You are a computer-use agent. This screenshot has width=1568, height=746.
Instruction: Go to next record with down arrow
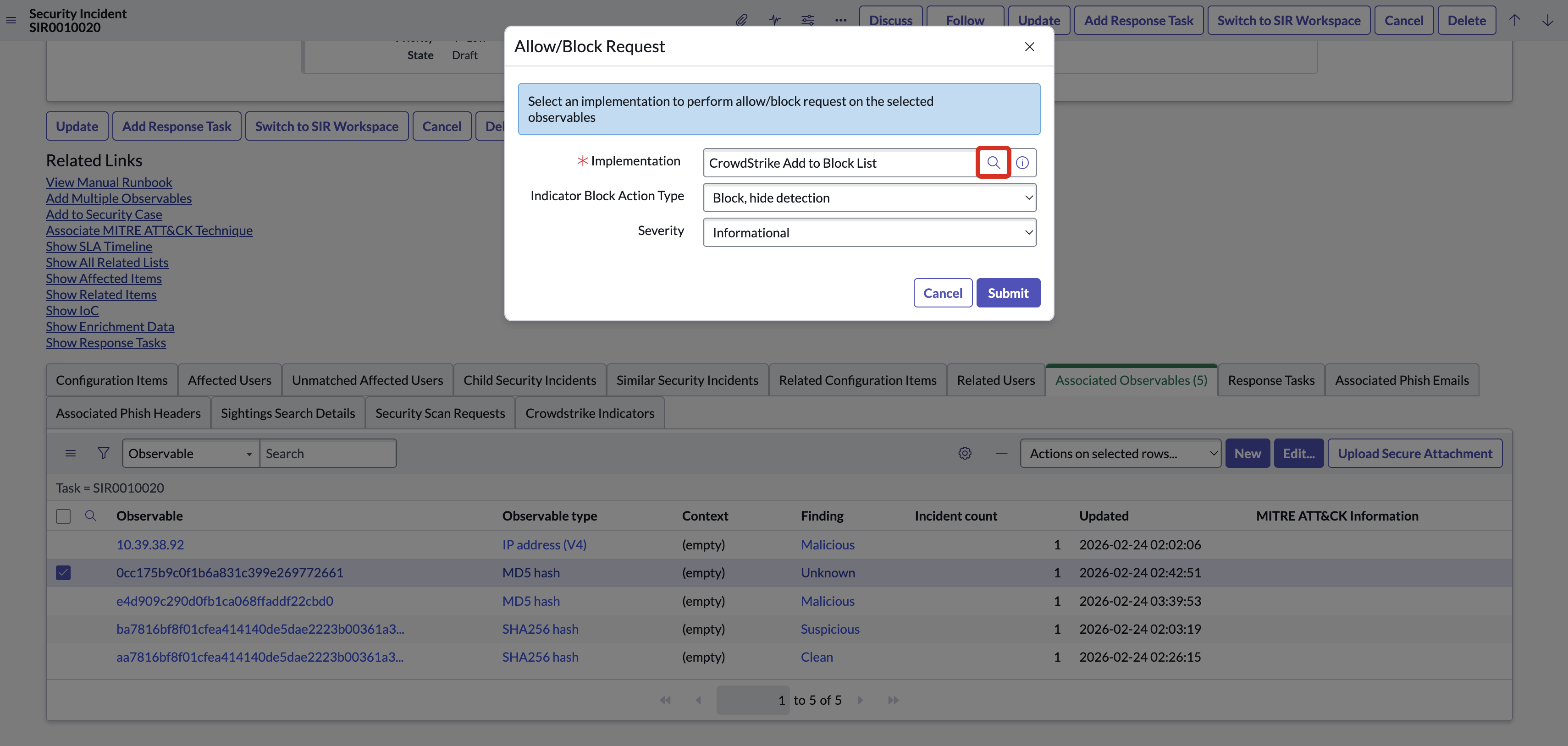pyautogui.click(x=1547, y=20)
